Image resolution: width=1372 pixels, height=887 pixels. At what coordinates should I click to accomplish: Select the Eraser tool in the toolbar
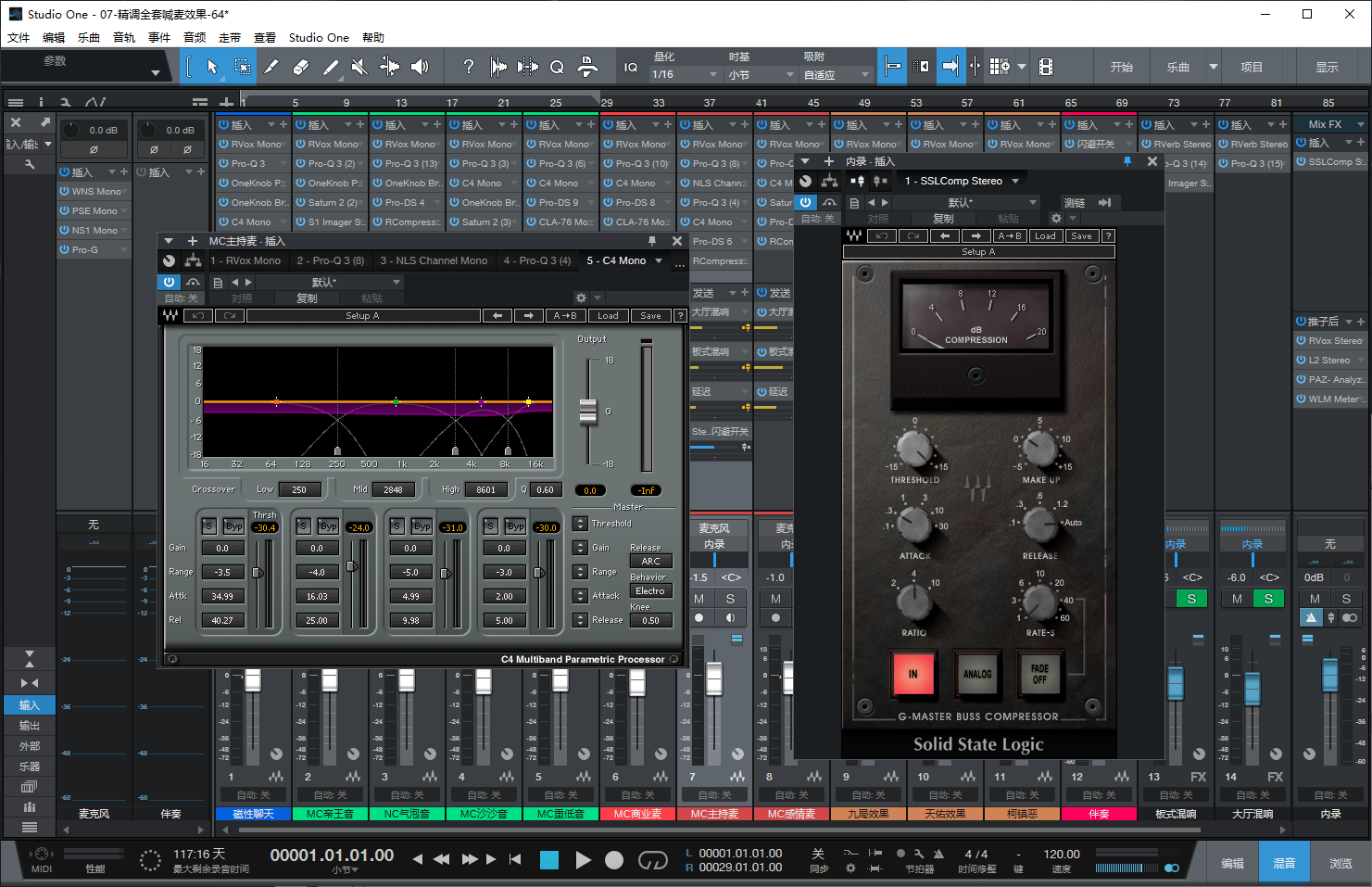pyautogui.click(x=300, y=67)
